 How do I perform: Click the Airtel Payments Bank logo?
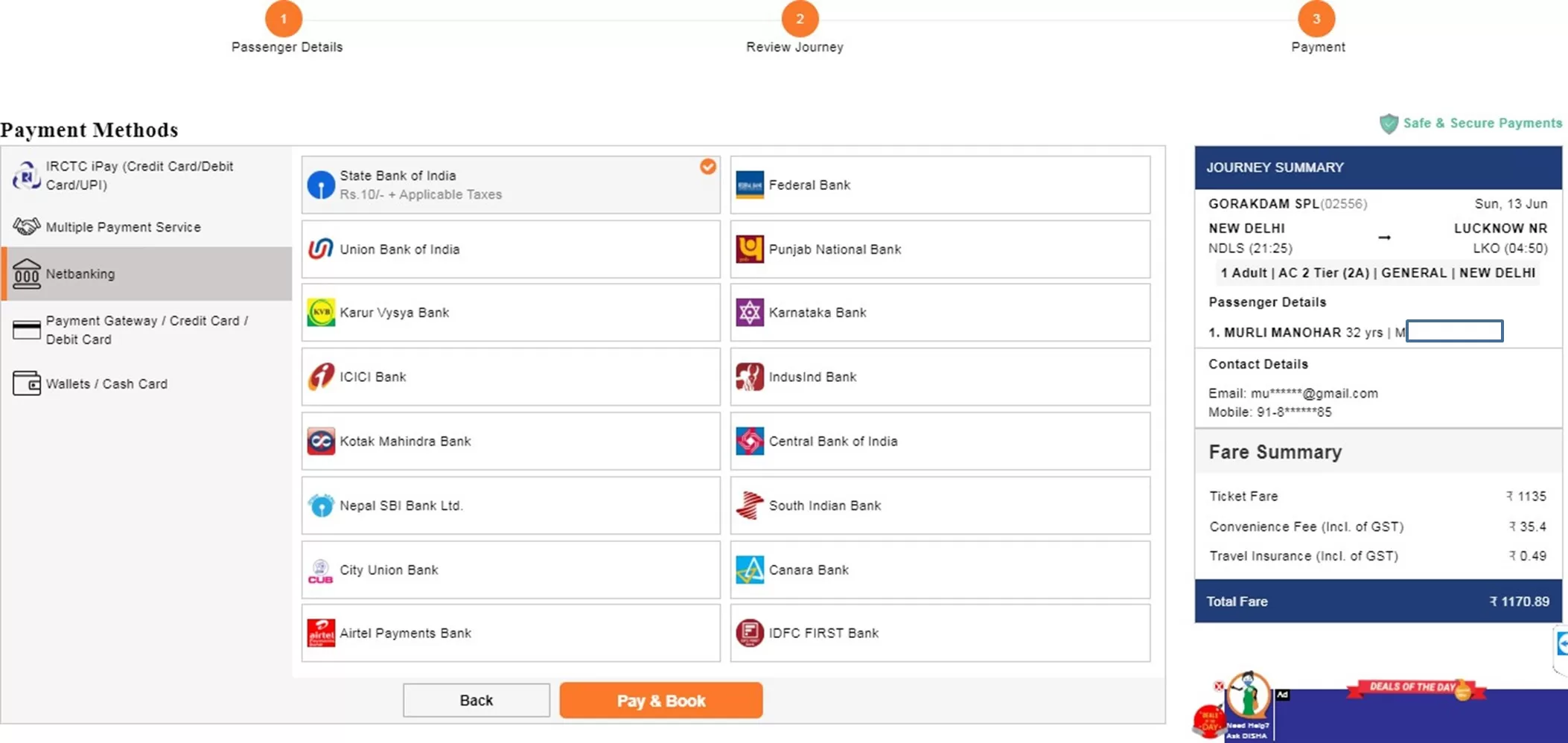click(321, 634)
